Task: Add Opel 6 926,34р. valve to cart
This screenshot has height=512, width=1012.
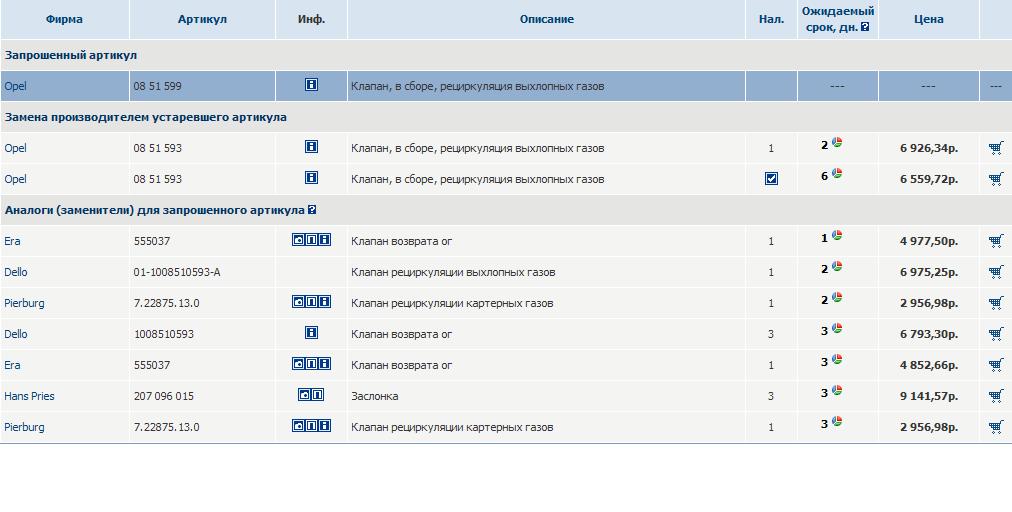Action: pyautogui.click(x=995, y=148)
